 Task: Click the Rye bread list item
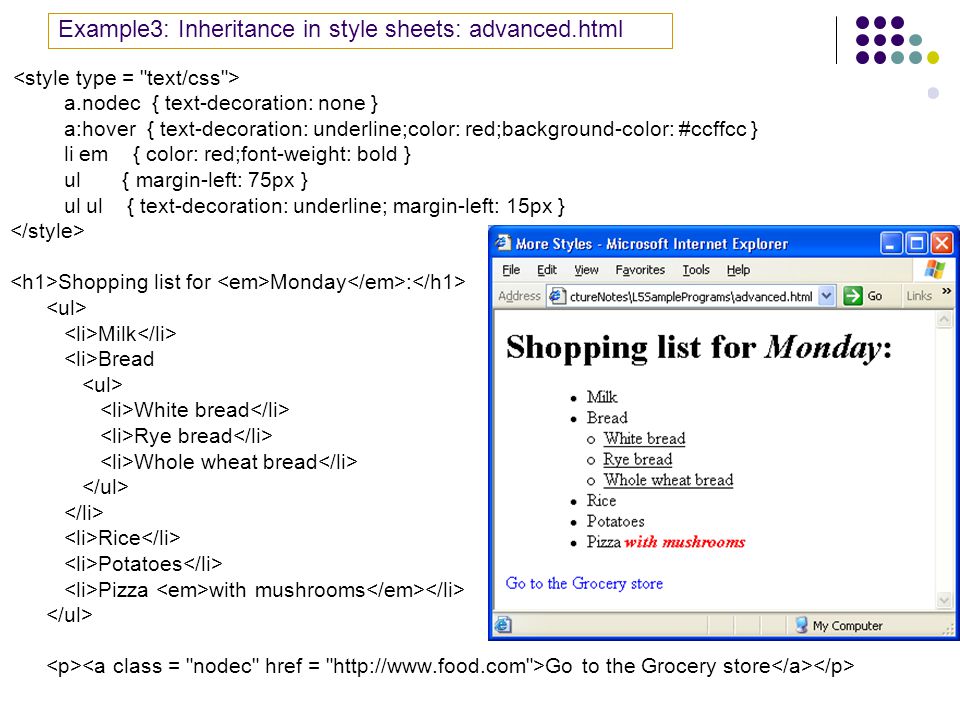(637, 459)
